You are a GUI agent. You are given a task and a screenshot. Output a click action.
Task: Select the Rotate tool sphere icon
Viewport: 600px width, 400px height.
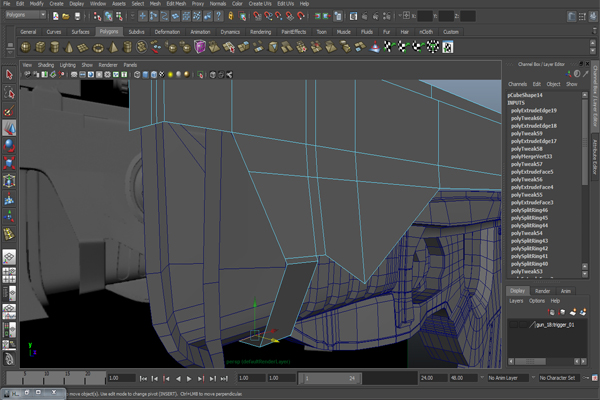pos(9,146)
